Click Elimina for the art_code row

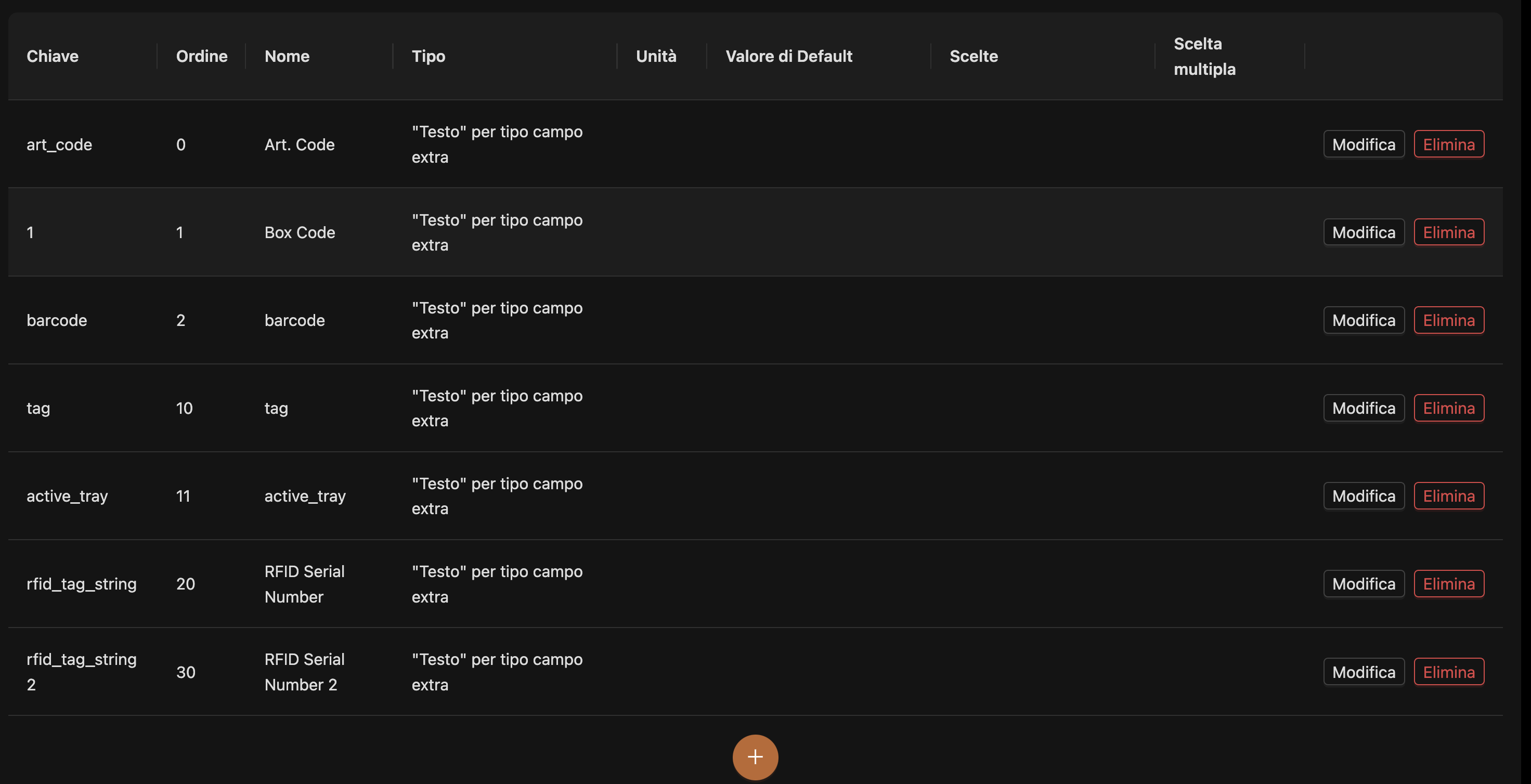click(x=1448, y=143)
